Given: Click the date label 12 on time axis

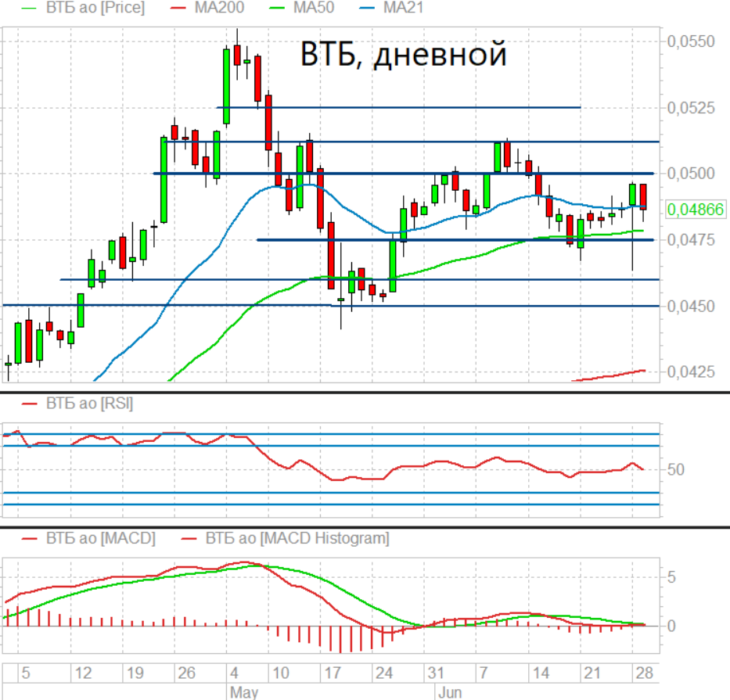Looking at the screenshot, I should click(83, 673).
